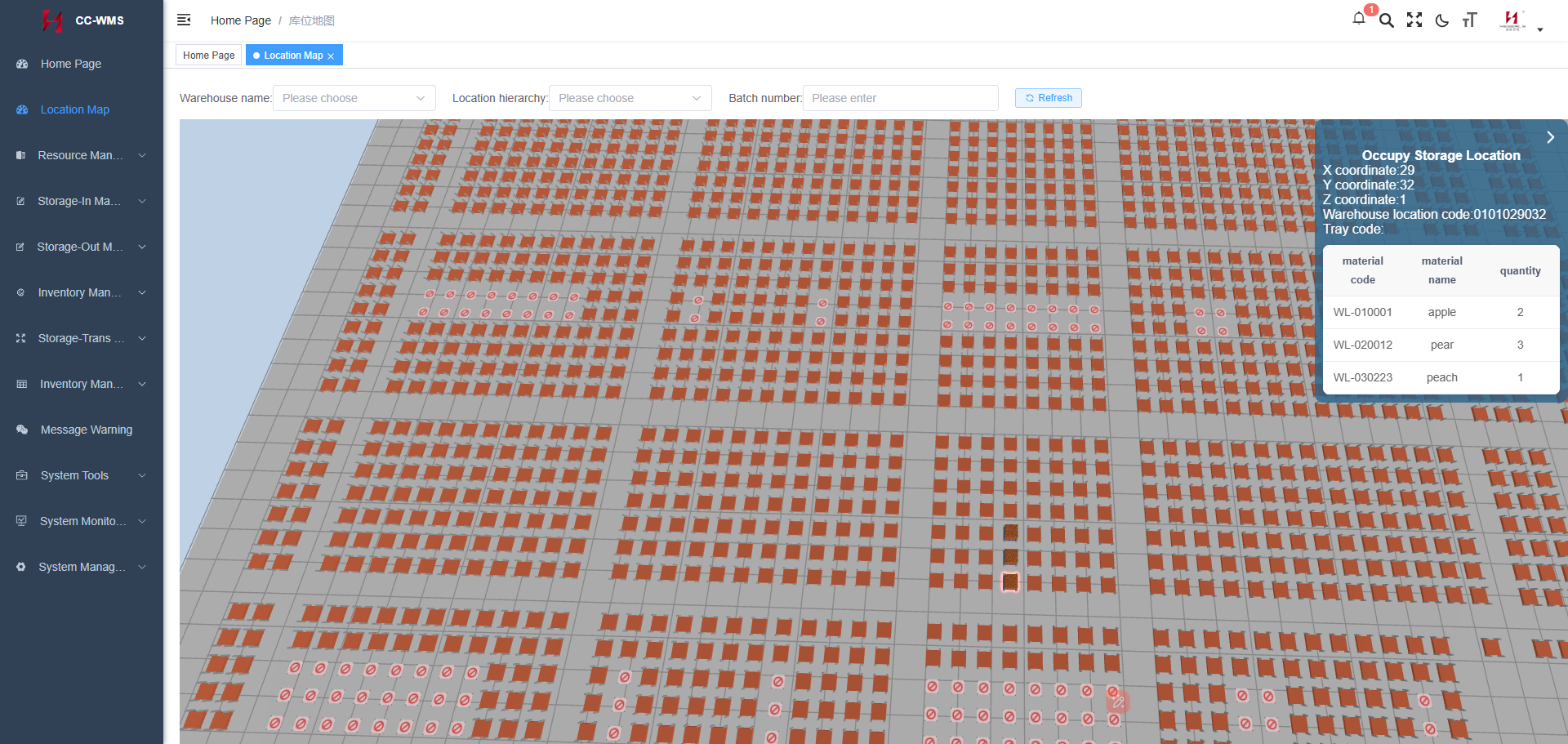This screenshot has width=1568, height=744.
Task: Open the search magnifier icon
Action: (x=1387, y=20)
